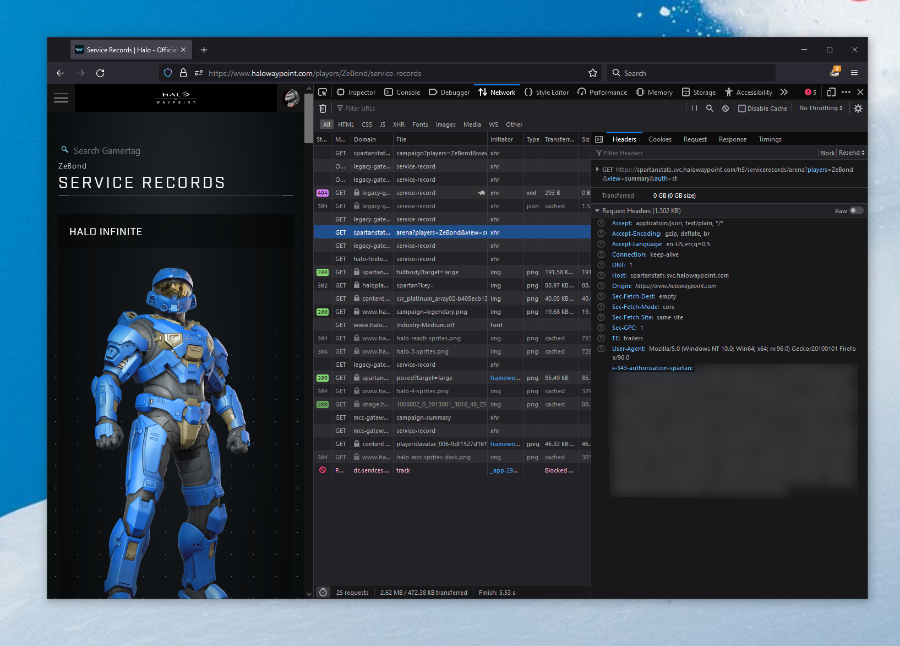This screenshot has width=900, height=646.
Task: Close the Service Records tab
Action: coord(183,50)
